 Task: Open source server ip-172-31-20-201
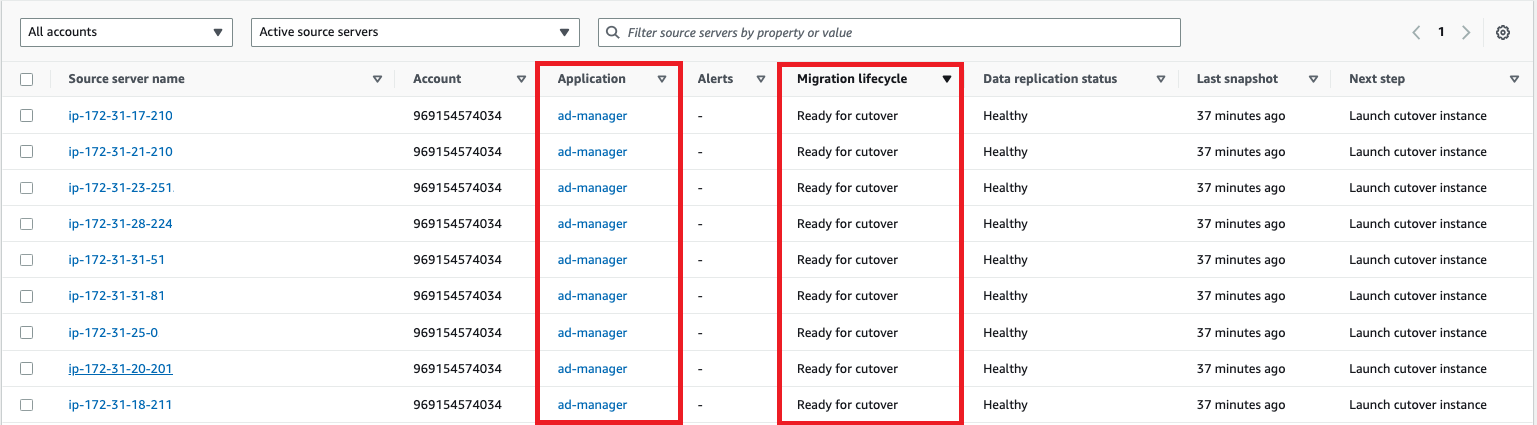point(120,368)
